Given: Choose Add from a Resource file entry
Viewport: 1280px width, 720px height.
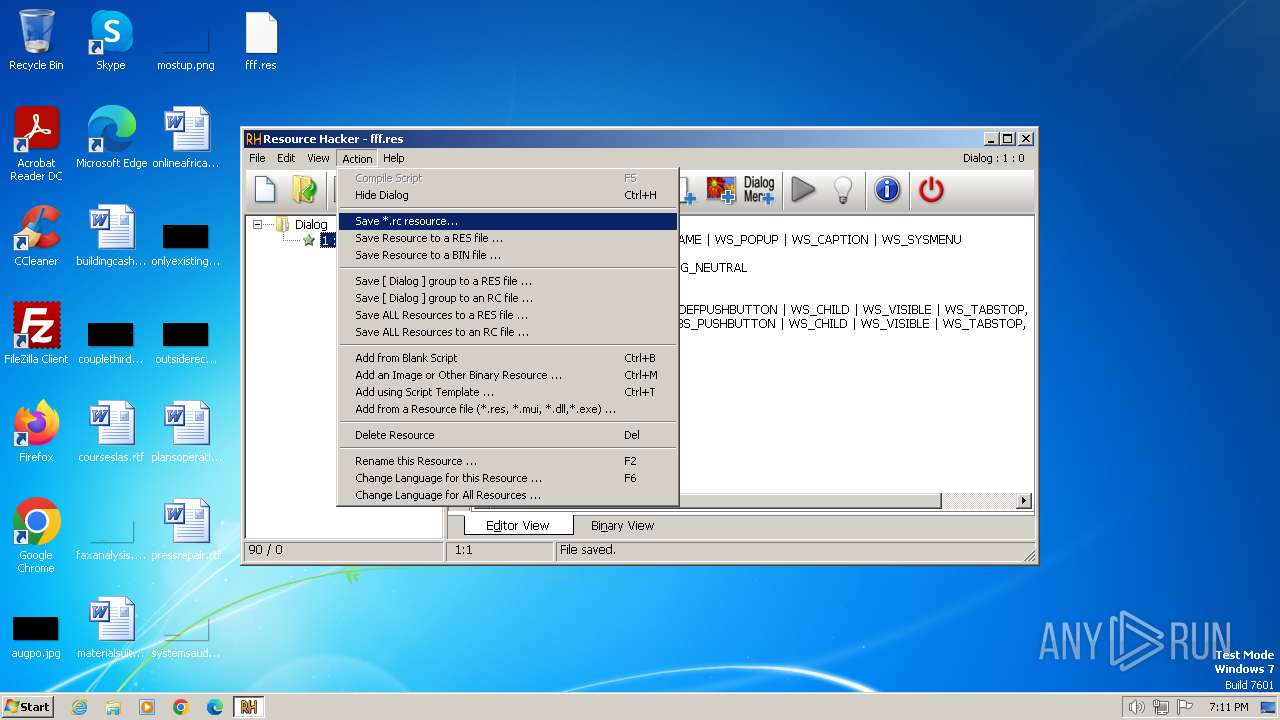Looking at the screenshot, I should coord(508,409).
